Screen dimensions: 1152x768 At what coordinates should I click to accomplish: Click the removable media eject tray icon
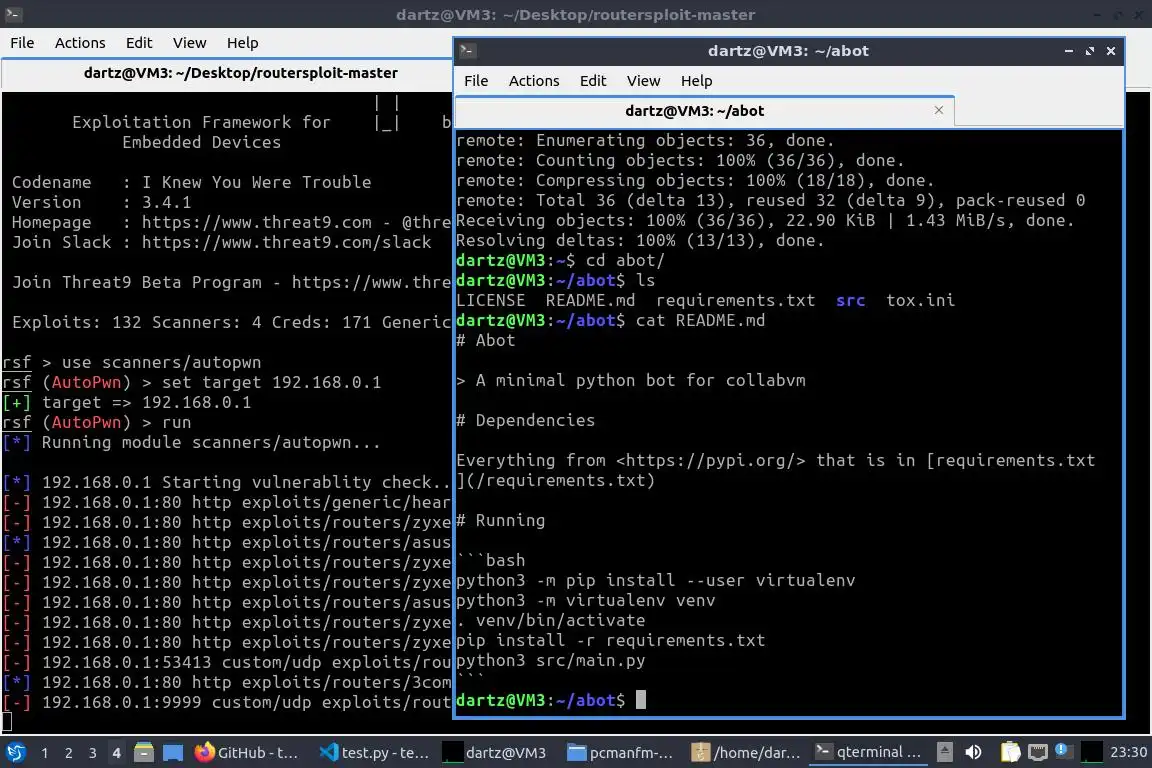tap(945, 753)
